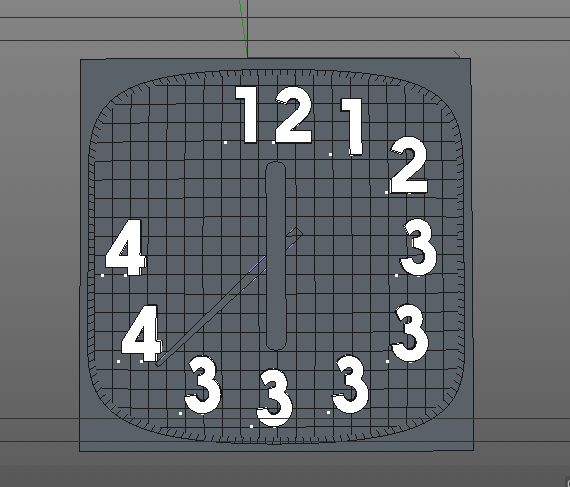This screenshot has width=570, height=487.
Task: Select the 3 nearest the lower 4 numeral
Action: pyautogui.click(x=202, y=385)
